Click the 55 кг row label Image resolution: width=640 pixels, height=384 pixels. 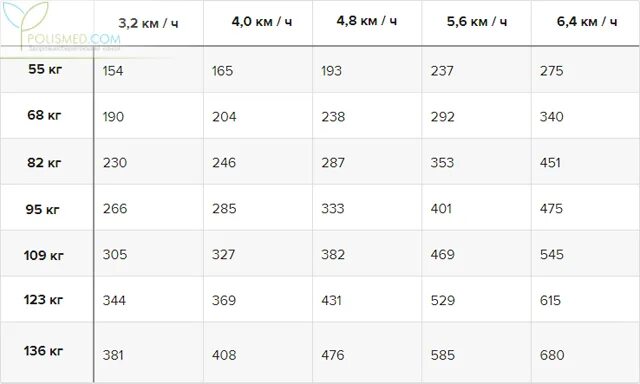(x=45, y=69)
